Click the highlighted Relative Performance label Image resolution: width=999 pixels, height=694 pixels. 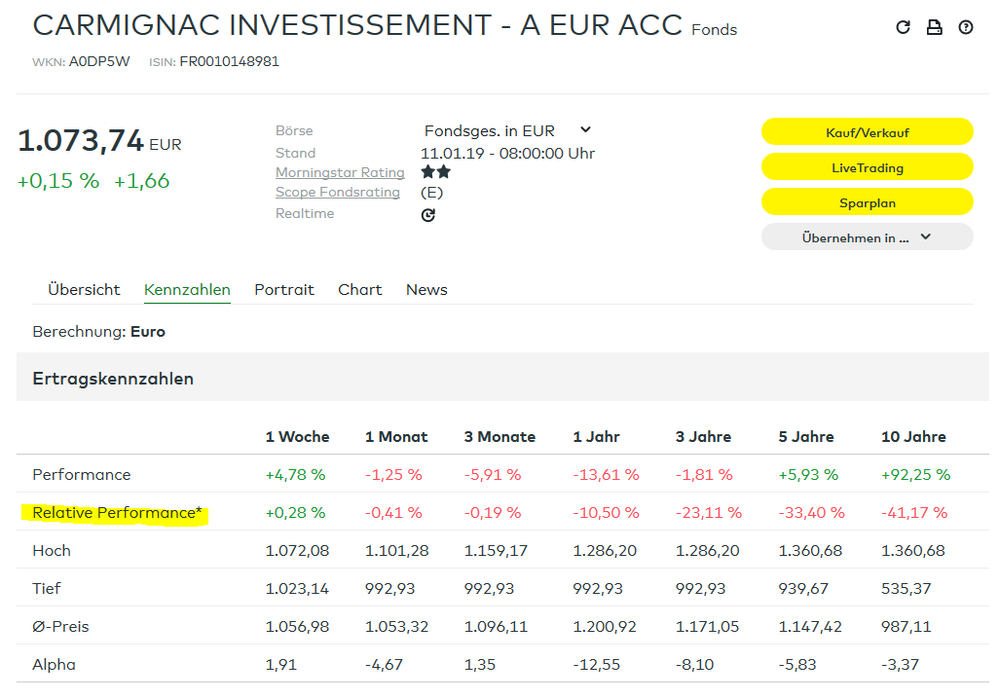pyautogui.click(x=117, y=513)
